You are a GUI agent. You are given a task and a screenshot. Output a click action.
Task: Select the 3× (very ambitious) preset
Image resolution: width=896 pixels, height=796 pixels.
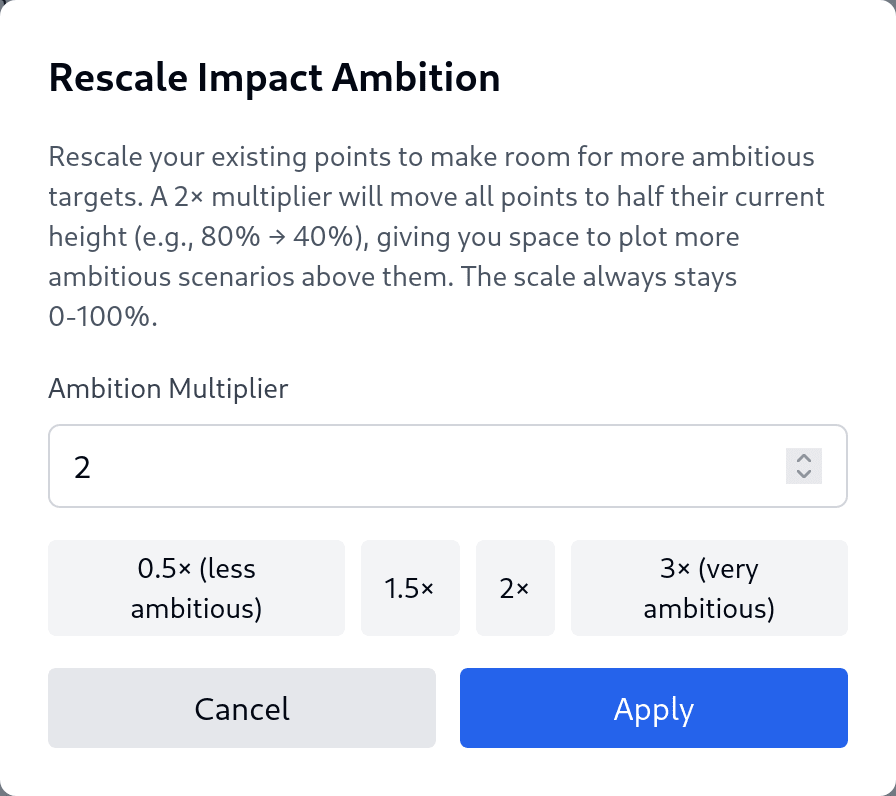click(709, 588)
